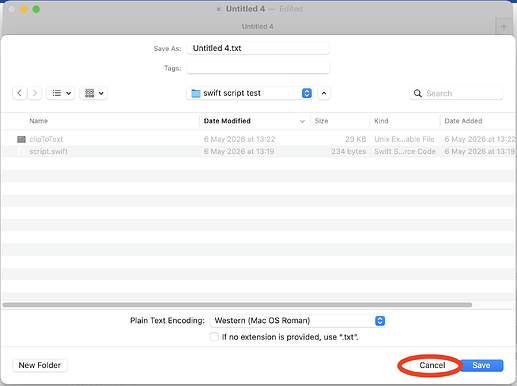Select the Untitled 4 tab
Viewport: 517px width, 386px height.
click(257, 26)
